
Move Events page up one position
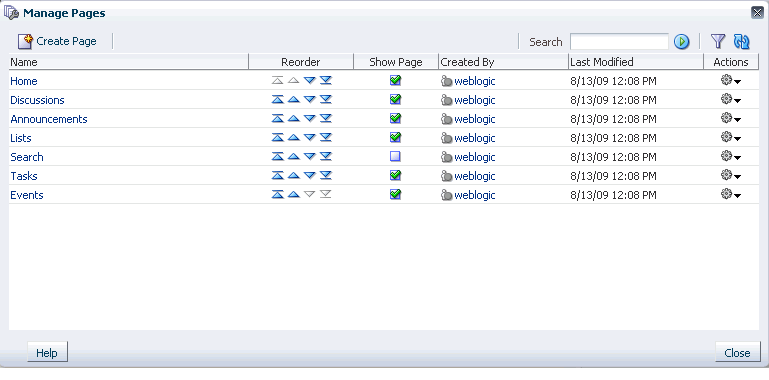[293, 195]
